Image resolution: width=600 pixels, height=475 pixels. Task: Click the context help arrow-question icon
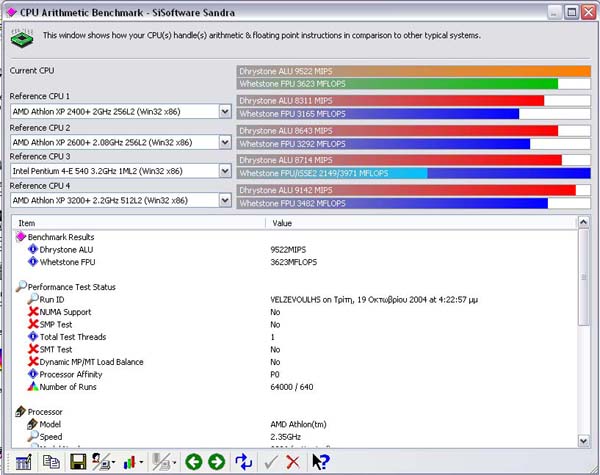click(x=320, y=462)
